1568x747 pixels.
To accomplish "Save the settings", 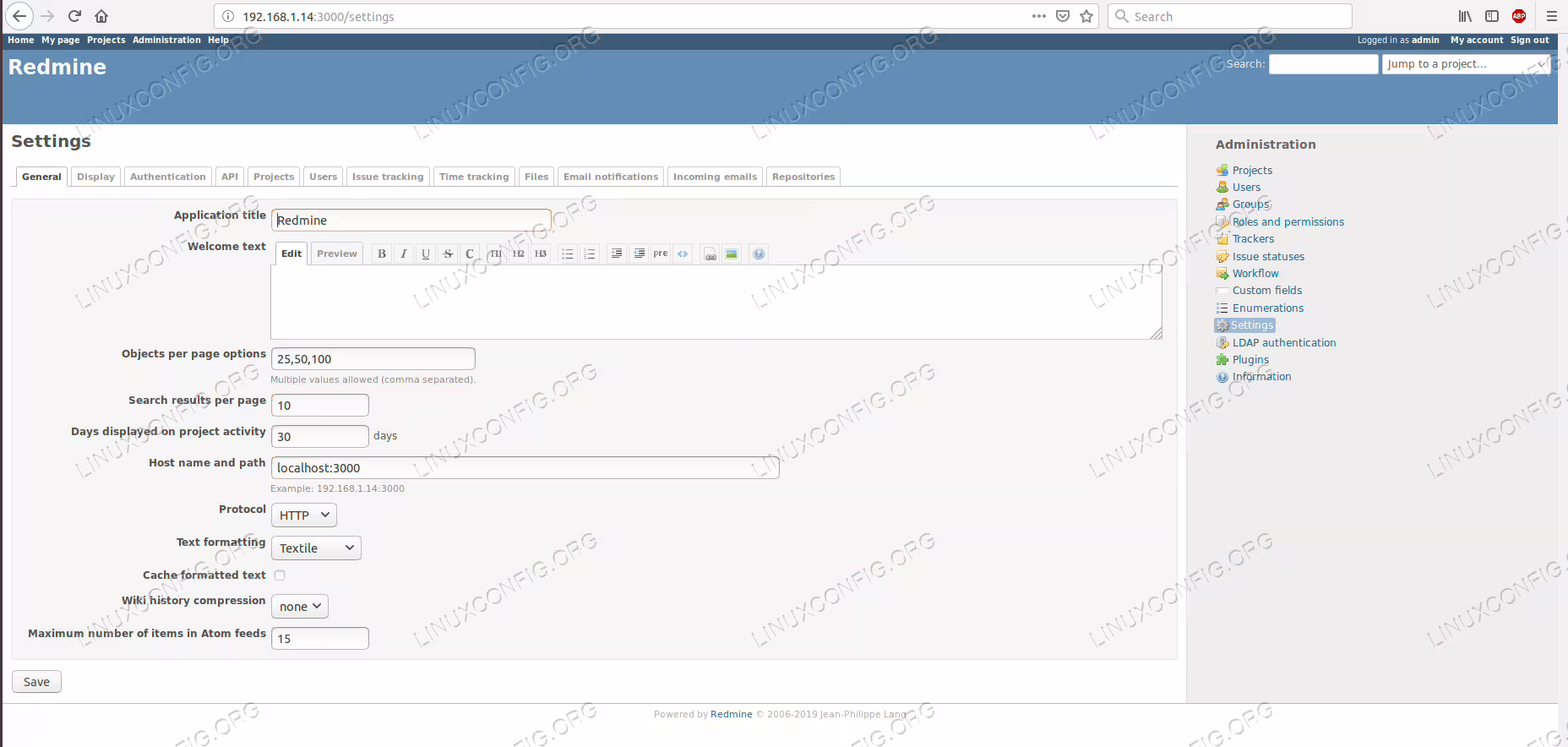I will coord(36,682).
